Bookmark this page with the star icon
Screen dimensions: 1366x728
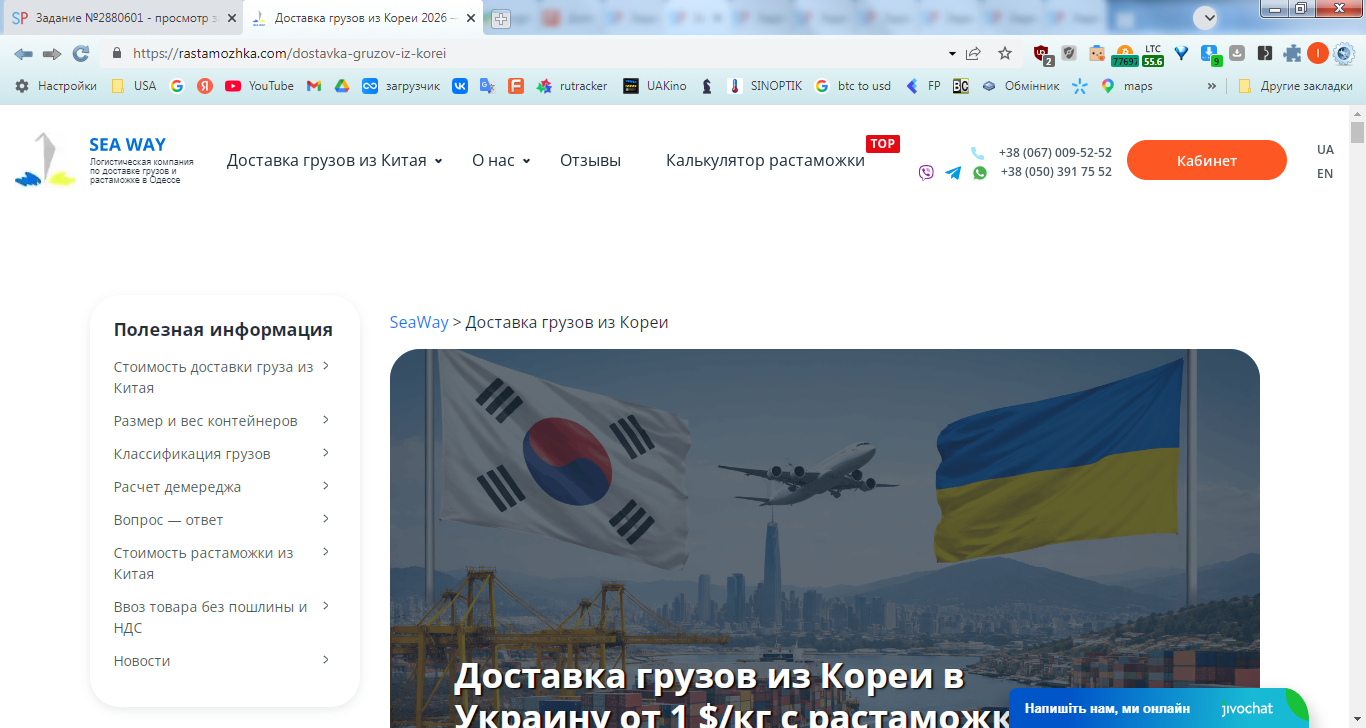1005,53
